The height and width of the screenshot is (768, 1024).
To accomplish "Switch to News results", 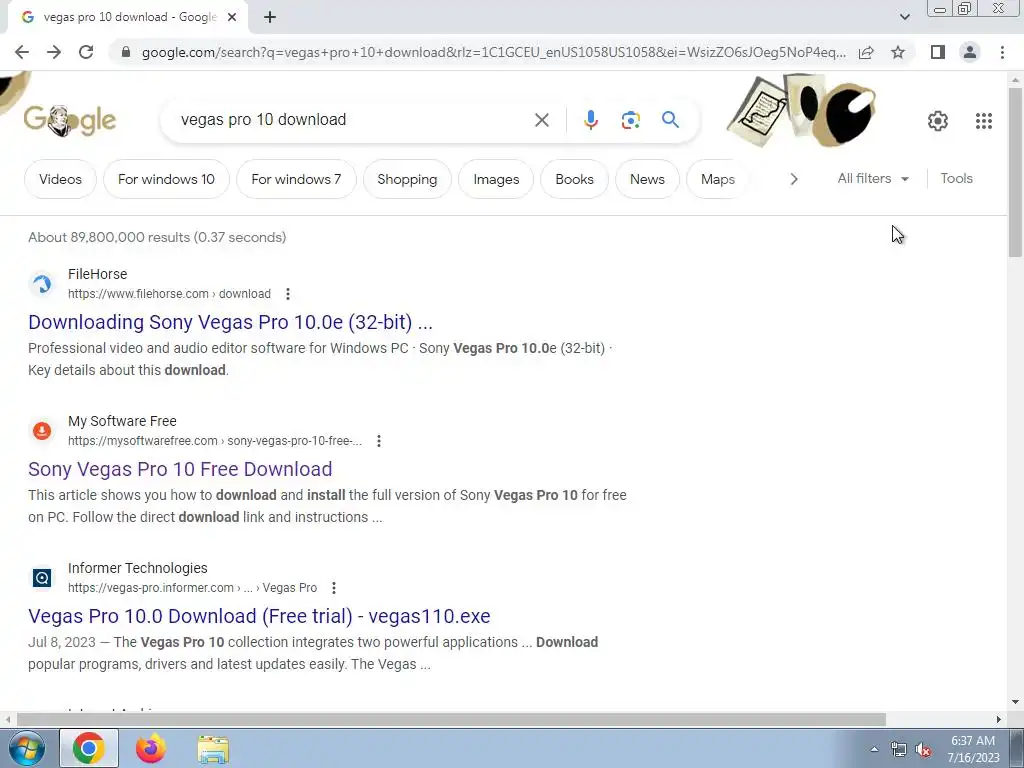I will (x=647, y=179).
